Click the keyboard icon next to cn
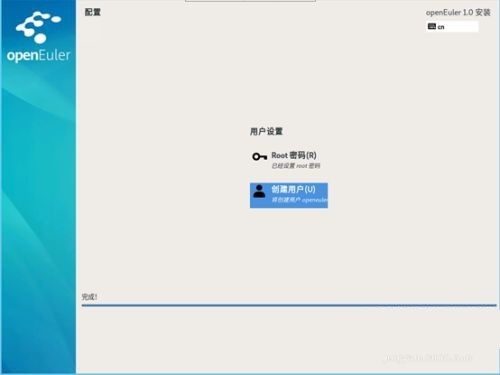Viewport: 500px width, 375px height. pos(432,26)
